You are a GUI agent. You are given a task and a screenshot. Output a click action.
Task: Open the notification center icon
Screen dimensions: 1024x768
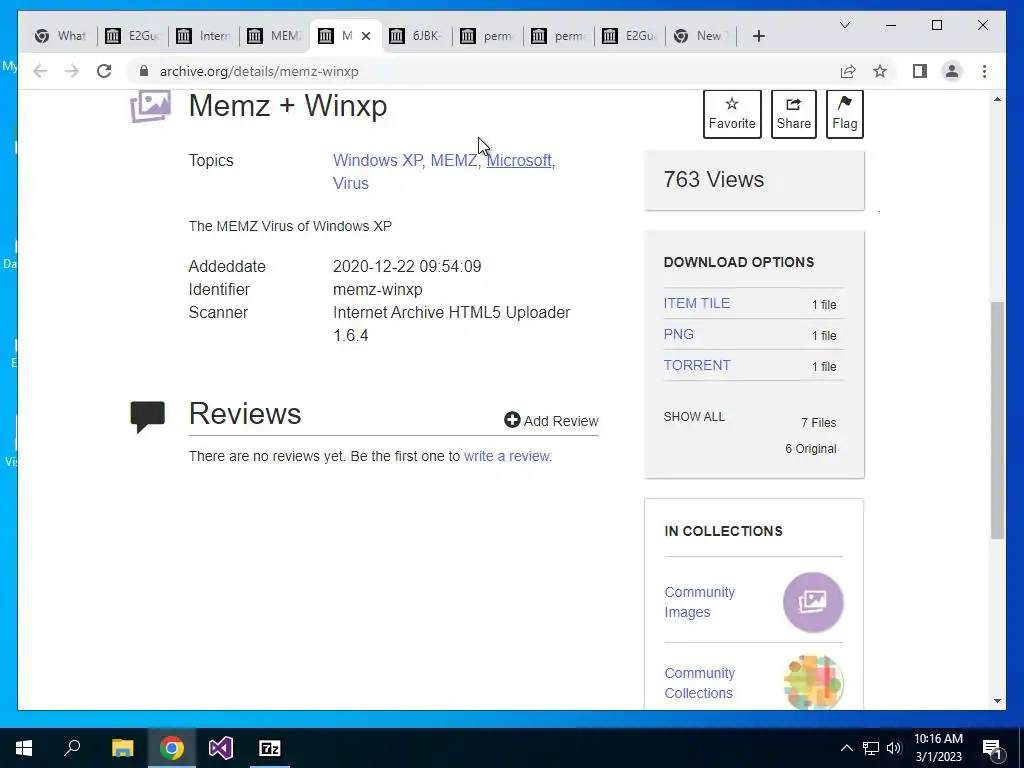pos(993,749)
